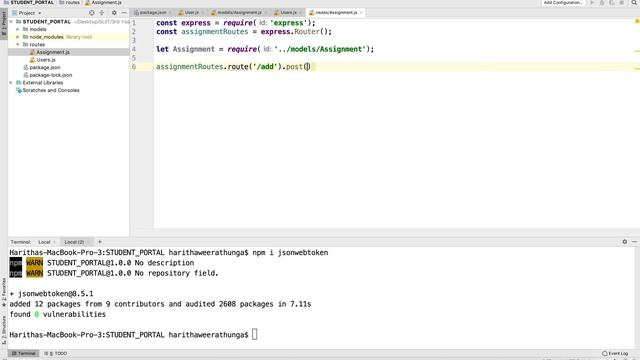The image size is (640, 360).
Task: Hide the Project panel with the minus icon
Action: (124, 13)
